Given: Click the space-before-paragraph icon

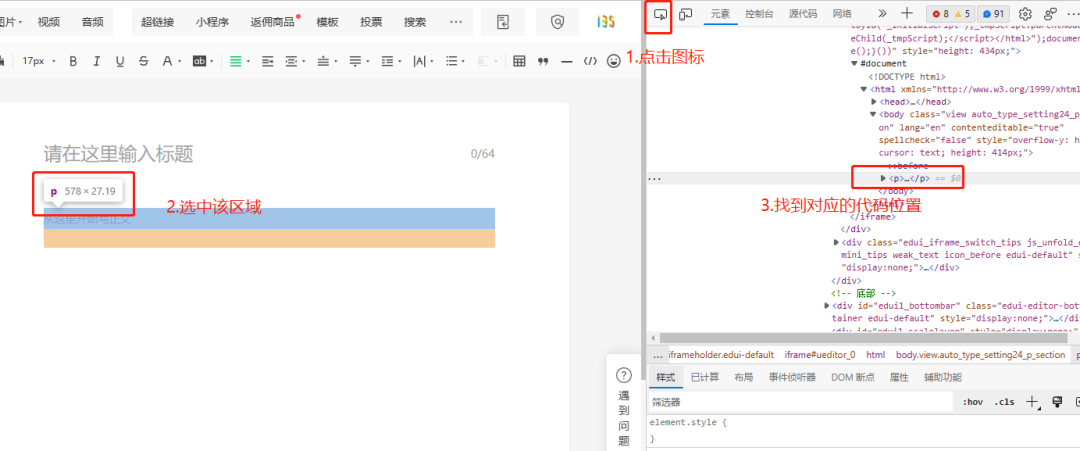Looking at the screenshot, I should [x=323, y=61].
